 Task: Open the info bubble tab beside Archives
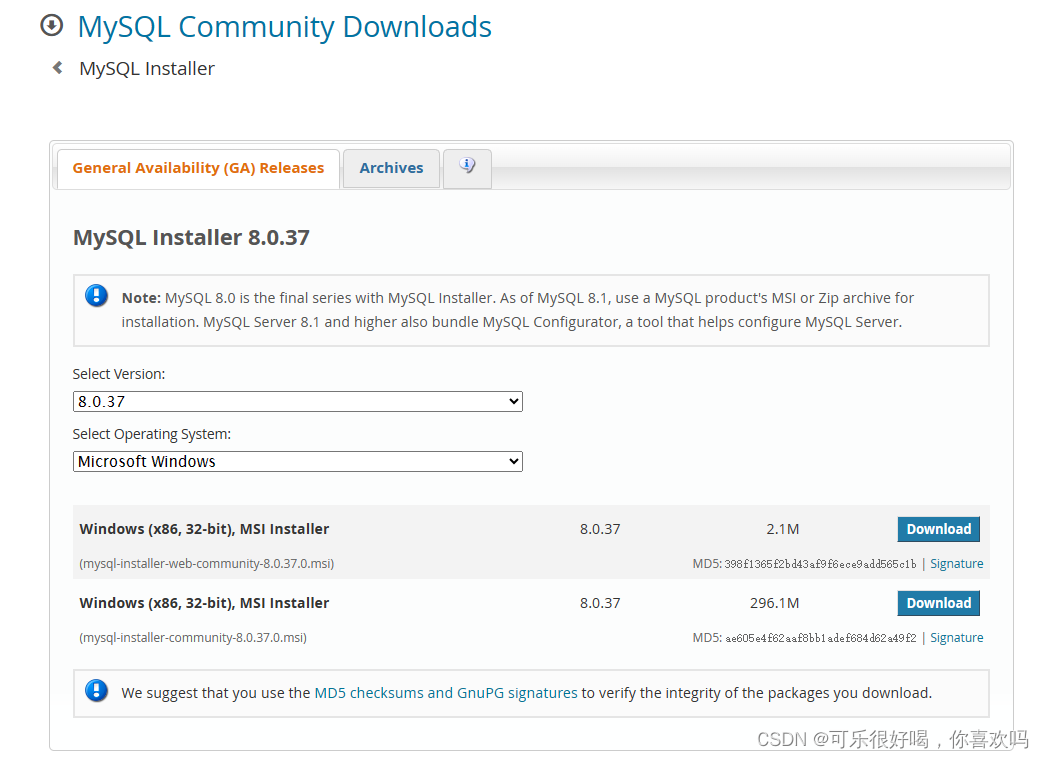pos(467,168)
